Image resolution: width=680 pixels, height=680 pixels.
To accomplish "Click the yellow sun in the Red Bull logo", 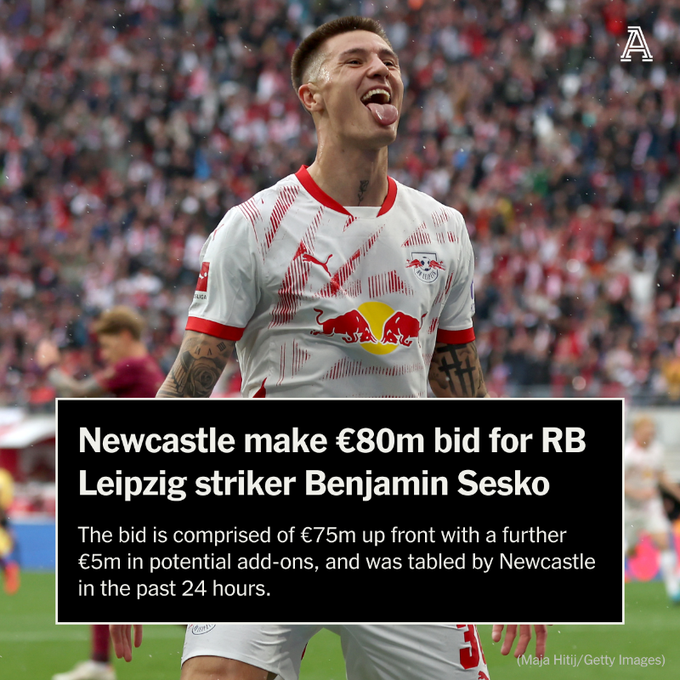I will [377, 327].
